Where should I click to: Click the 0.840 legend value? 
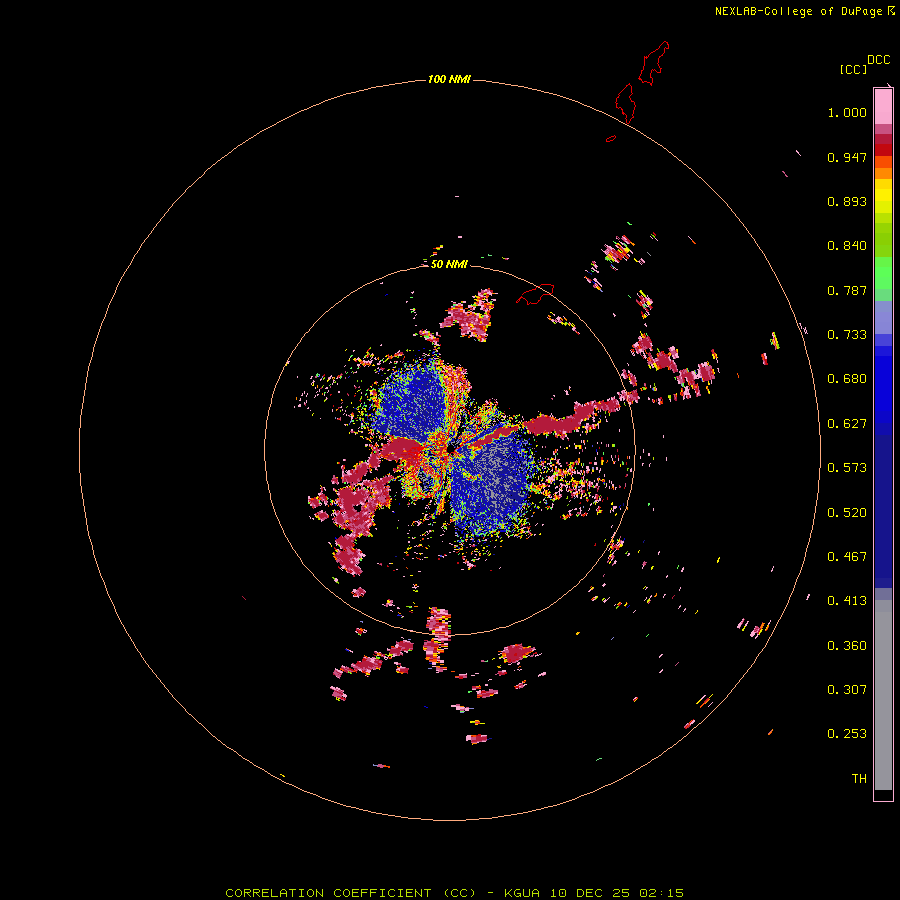pyautogui.click(x=847, y=246)
